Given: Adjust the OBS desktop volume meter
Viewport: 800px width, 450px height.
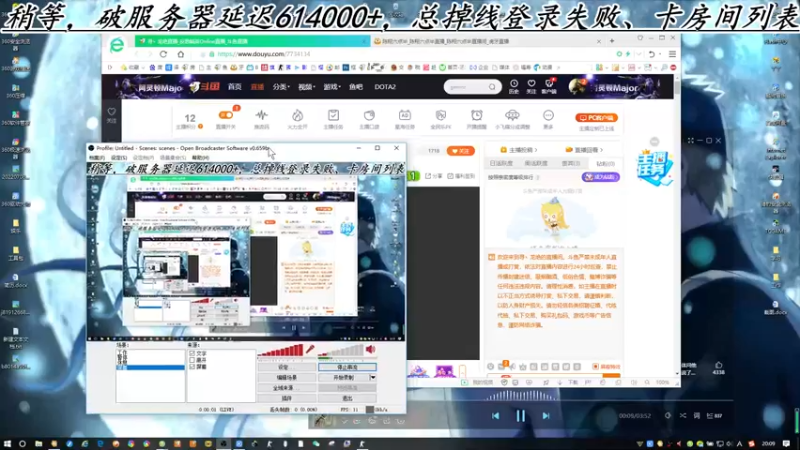Looking at the screenshot, I should tap(341, 350).
